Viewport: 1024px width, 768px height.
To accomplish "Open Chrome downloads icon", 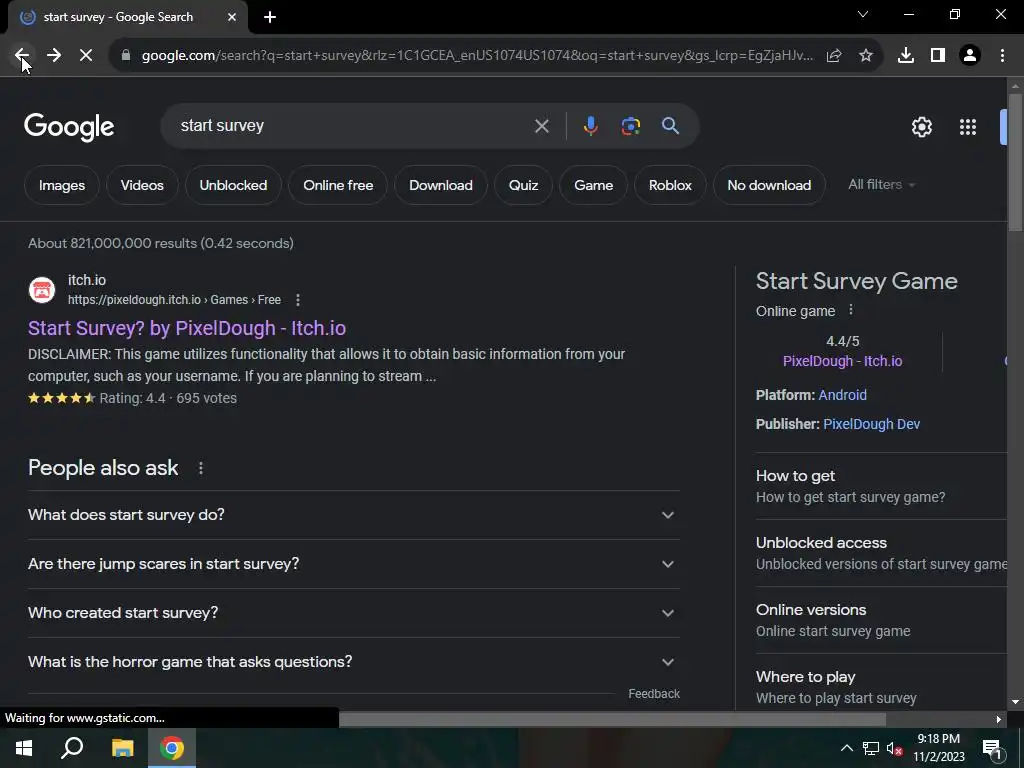I will (x=906, y=56).
